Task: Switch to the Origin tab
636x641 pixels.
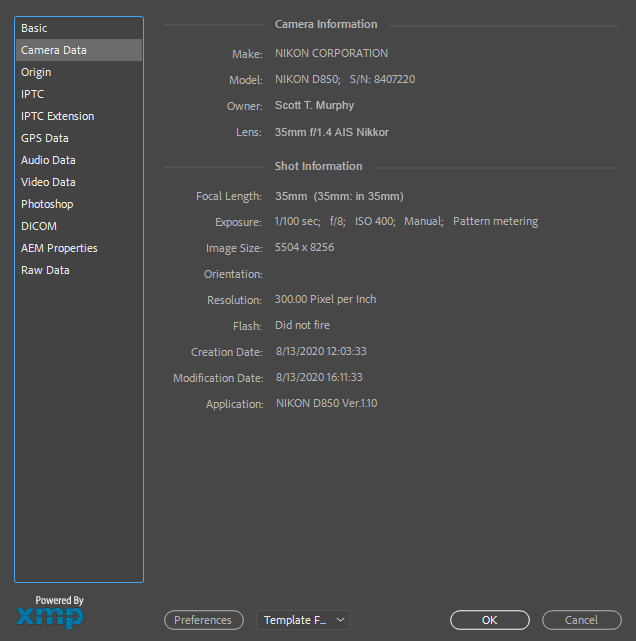Action: tap(36, 72)
